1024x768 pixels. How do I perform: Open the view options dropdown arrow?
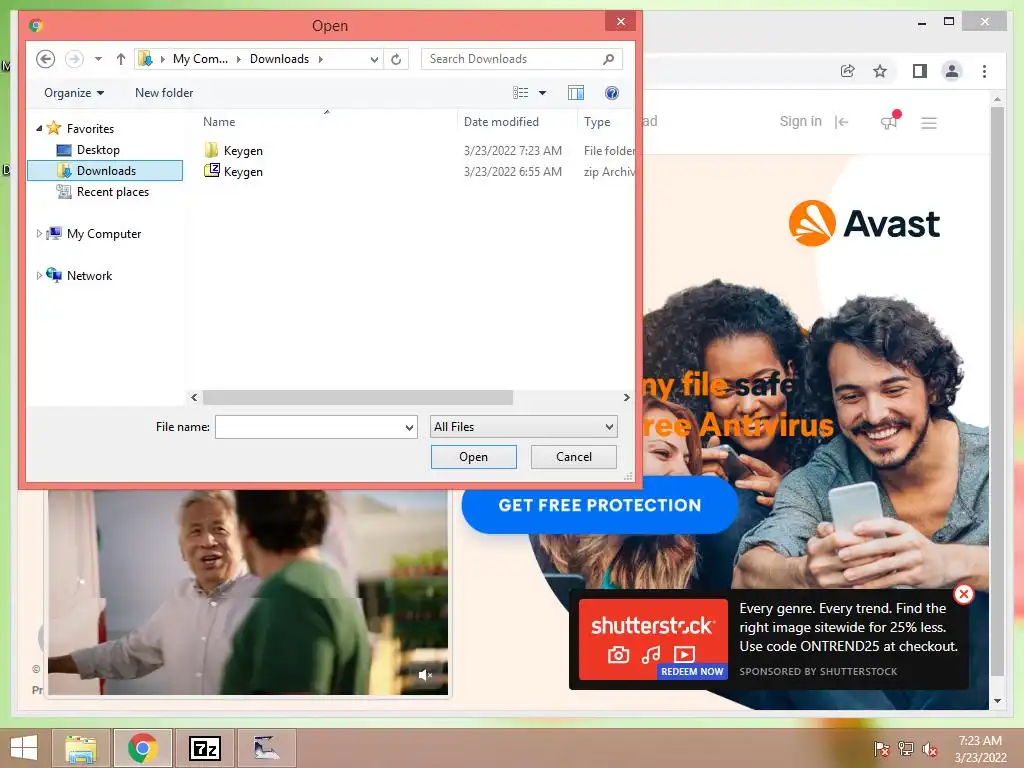coord(542,93)
